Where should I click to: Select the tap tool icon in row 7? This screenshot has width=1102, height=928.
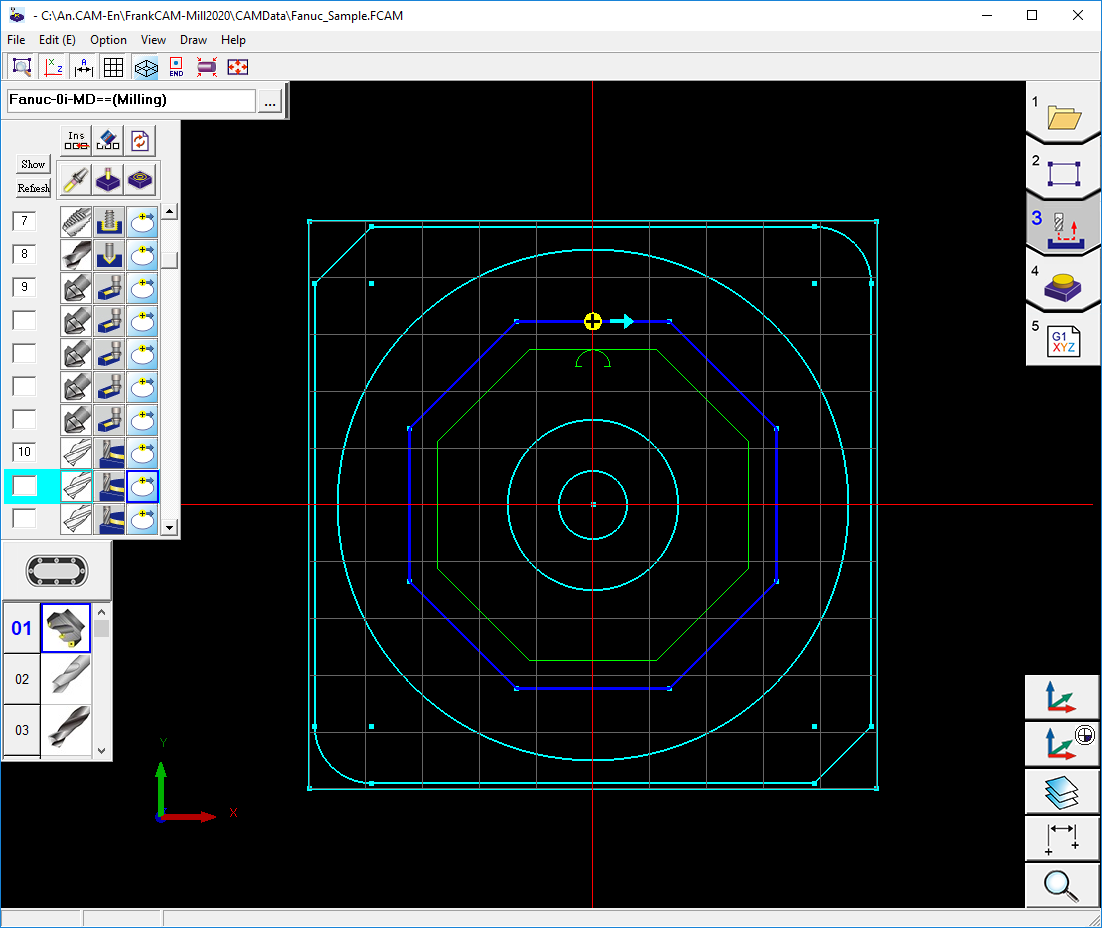coord(76,221)
